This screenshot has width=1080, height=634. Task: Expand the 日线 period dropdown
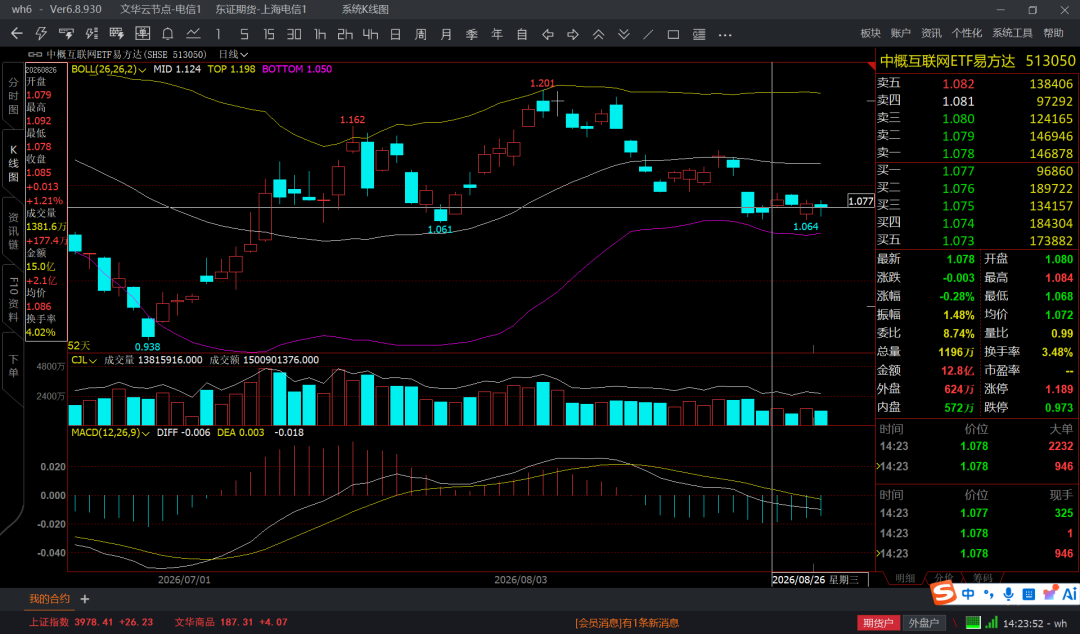point(233,54)
